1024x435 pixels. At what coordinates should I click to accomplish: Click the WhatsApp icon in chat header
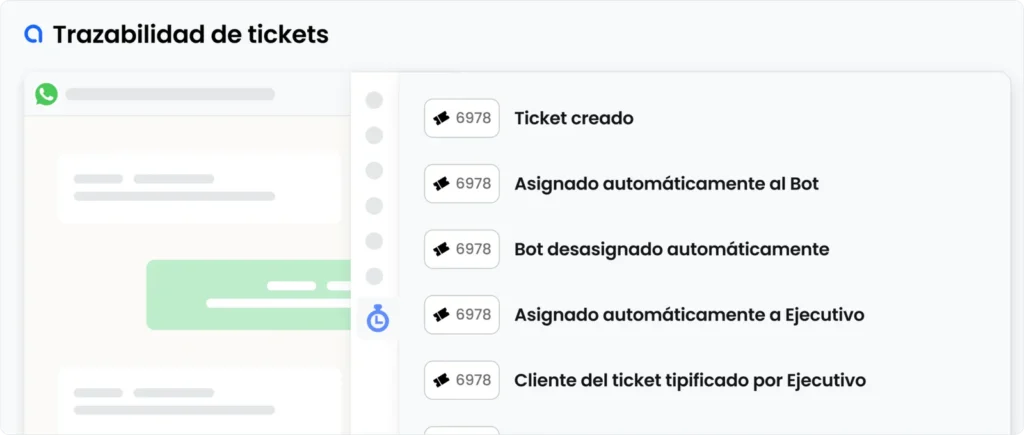pos(46,94)
